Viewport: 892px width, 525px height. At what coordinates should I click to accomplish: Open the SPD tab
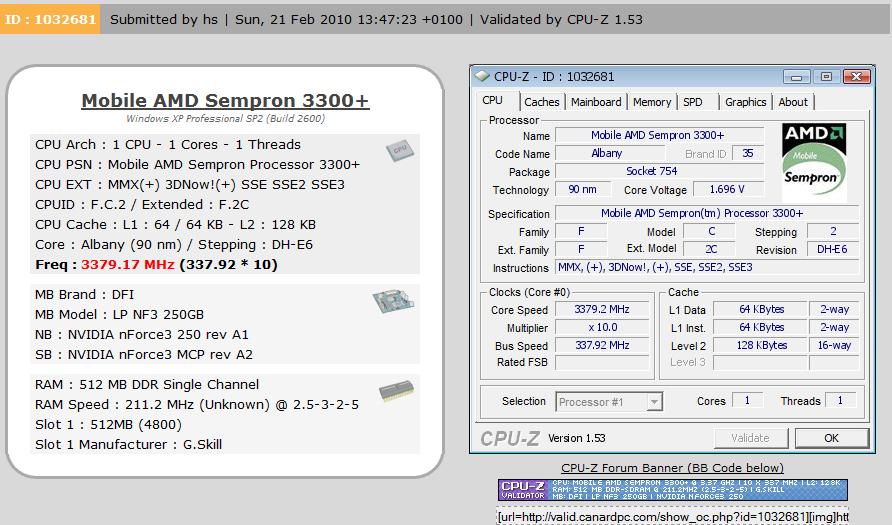[692, 102]
